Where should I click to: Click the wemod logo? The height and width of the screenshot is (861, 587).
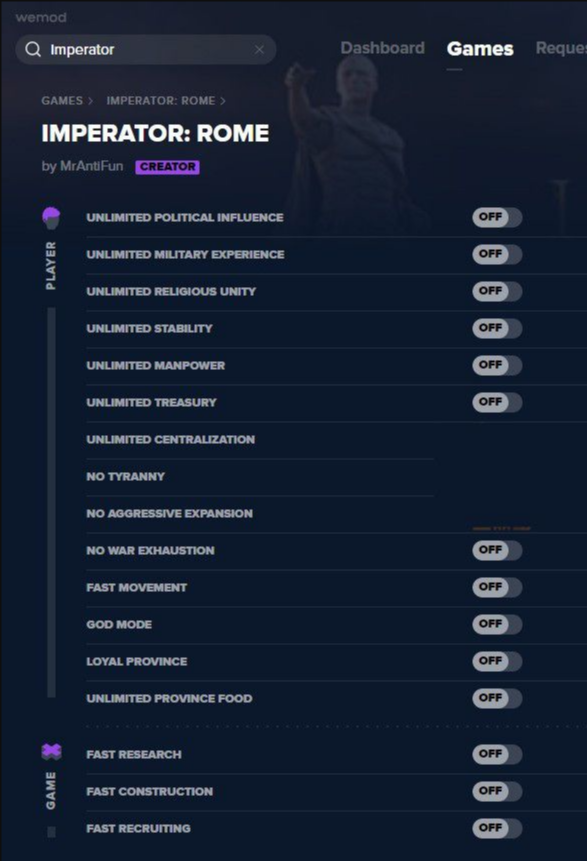41,18
